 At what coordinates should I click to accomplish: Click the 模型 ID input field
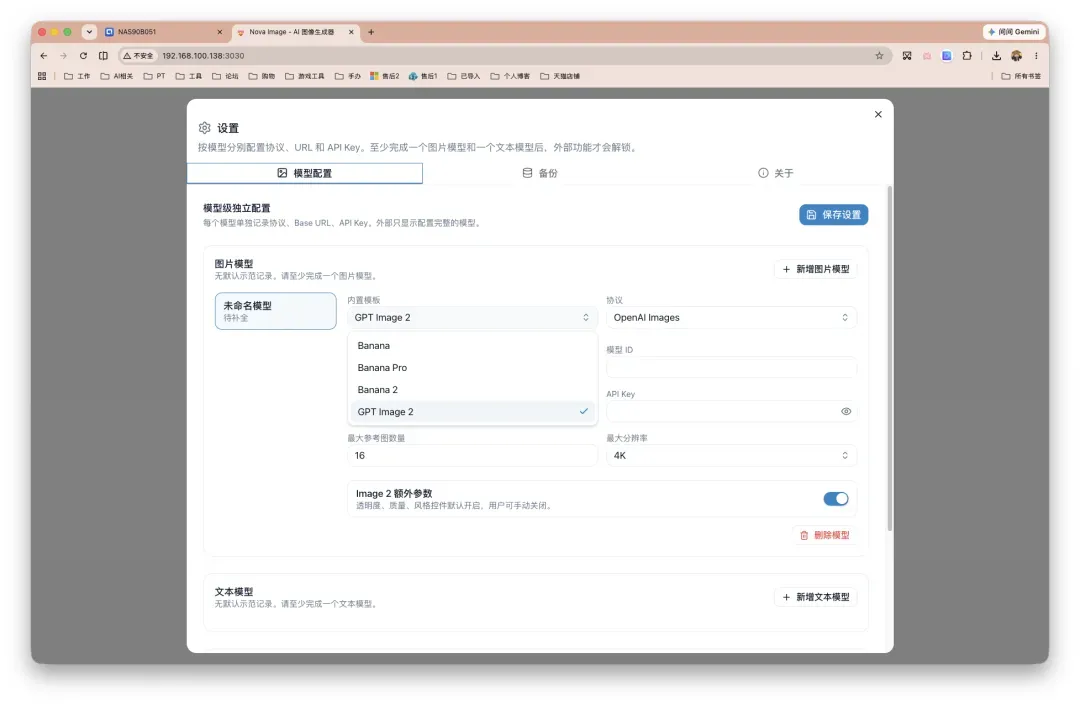pos(731,368)
